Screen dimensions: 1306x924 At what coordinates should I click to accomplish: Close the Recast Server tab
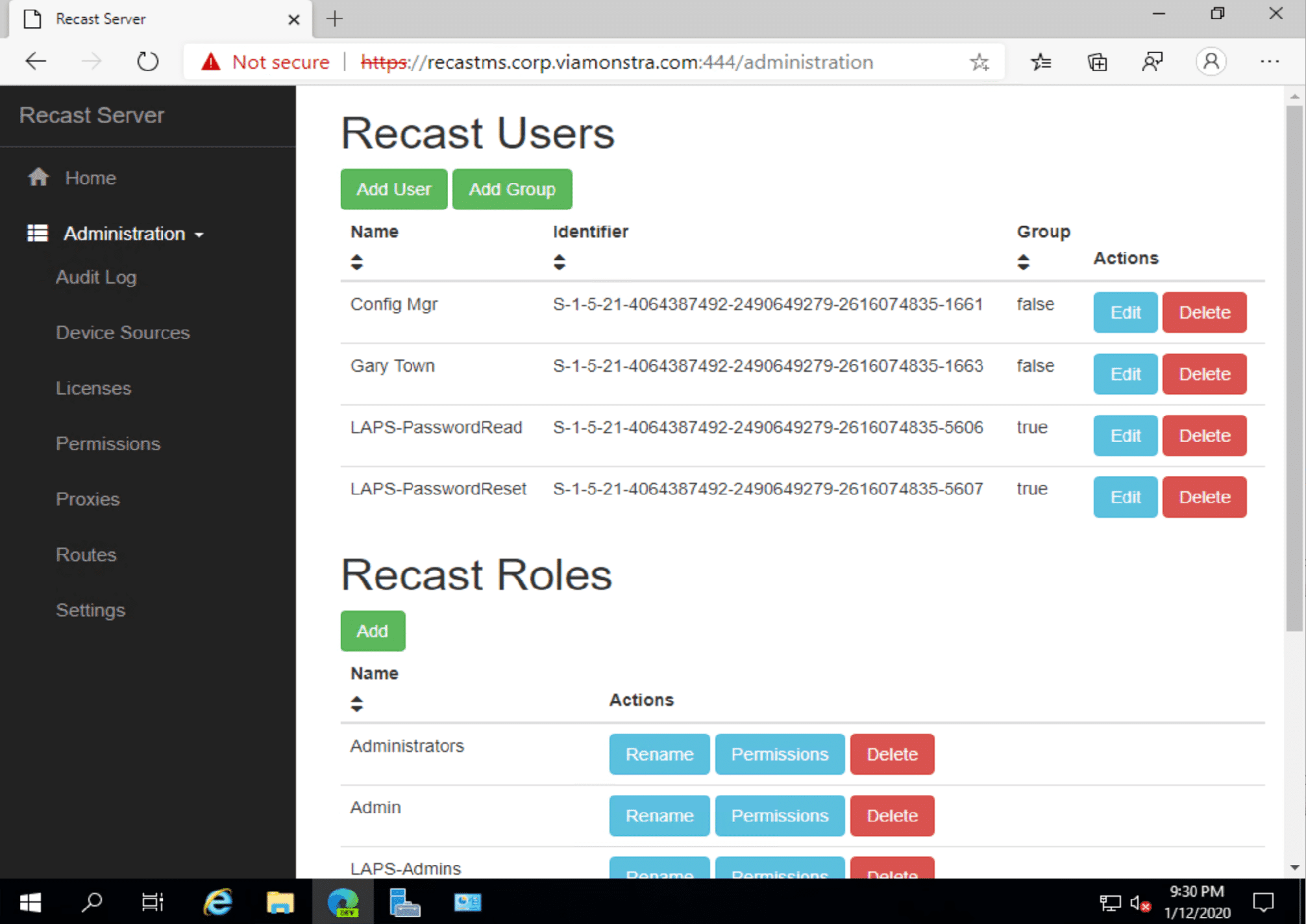pos(293,19)
